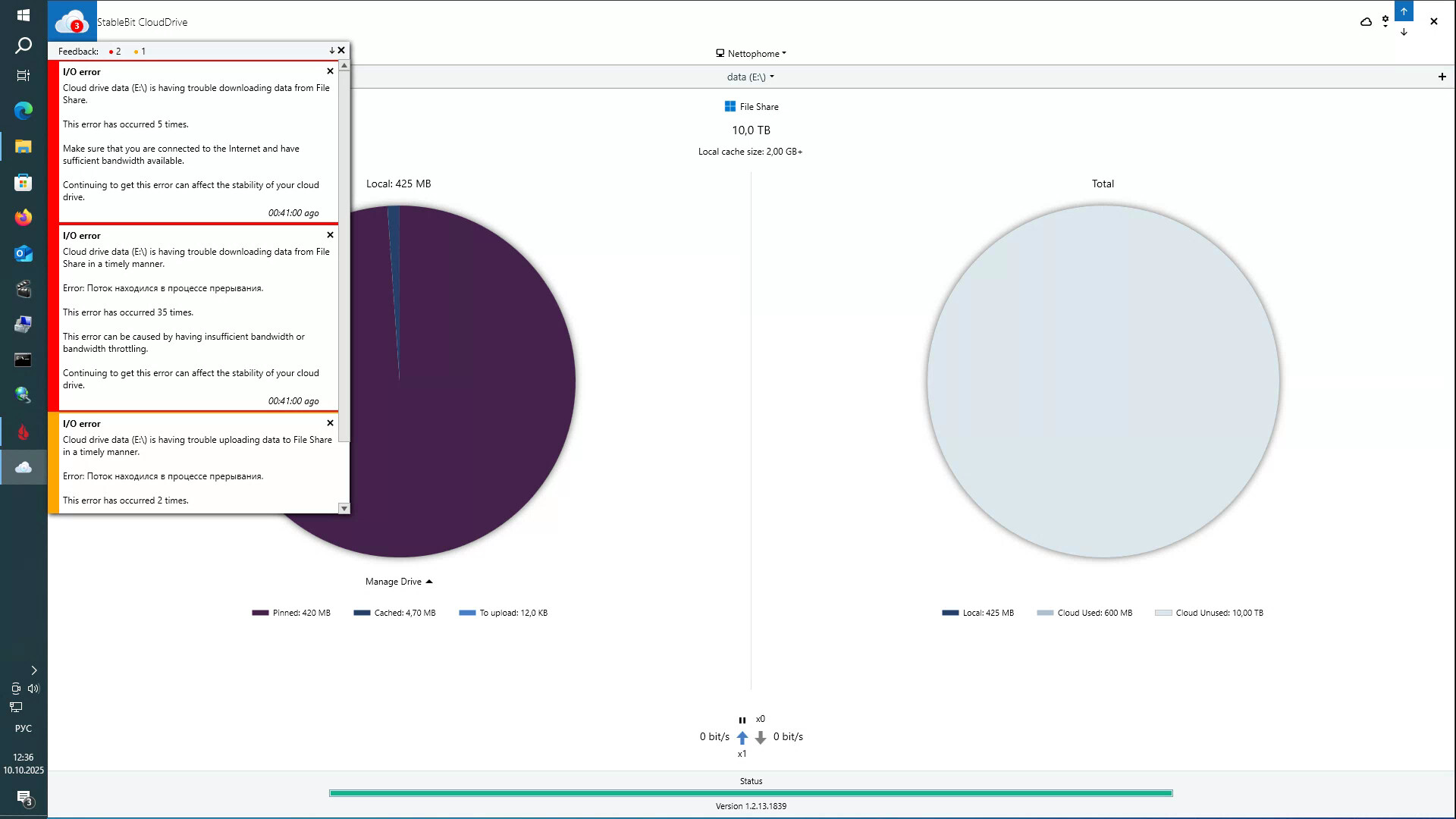Image resolution: width=1456 pixels, height=819 pixels.
Task: Expand the data (E:\) drive dropdown
Action: click(x=751, y=77)
